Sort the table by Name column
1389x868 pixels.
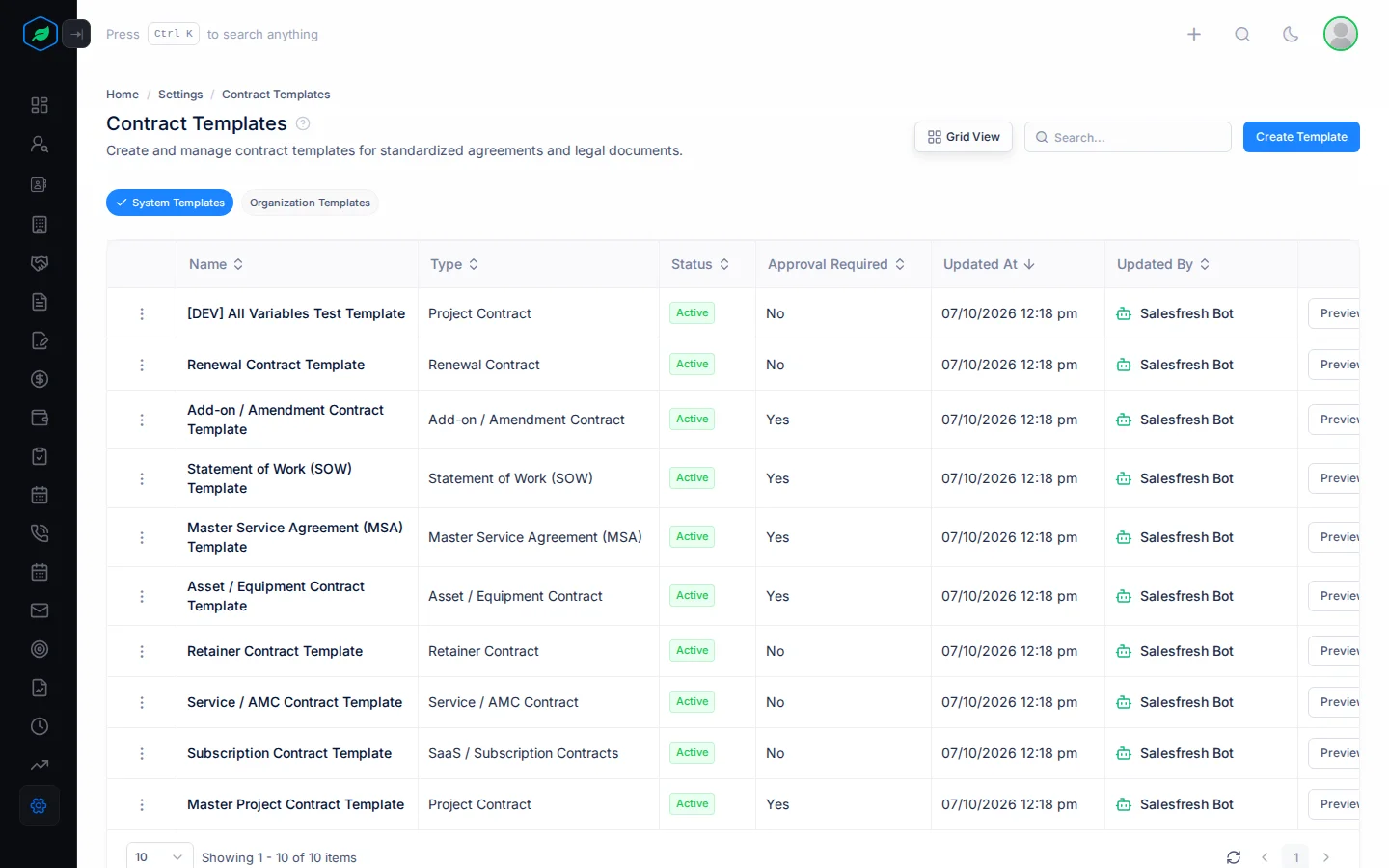216,264
